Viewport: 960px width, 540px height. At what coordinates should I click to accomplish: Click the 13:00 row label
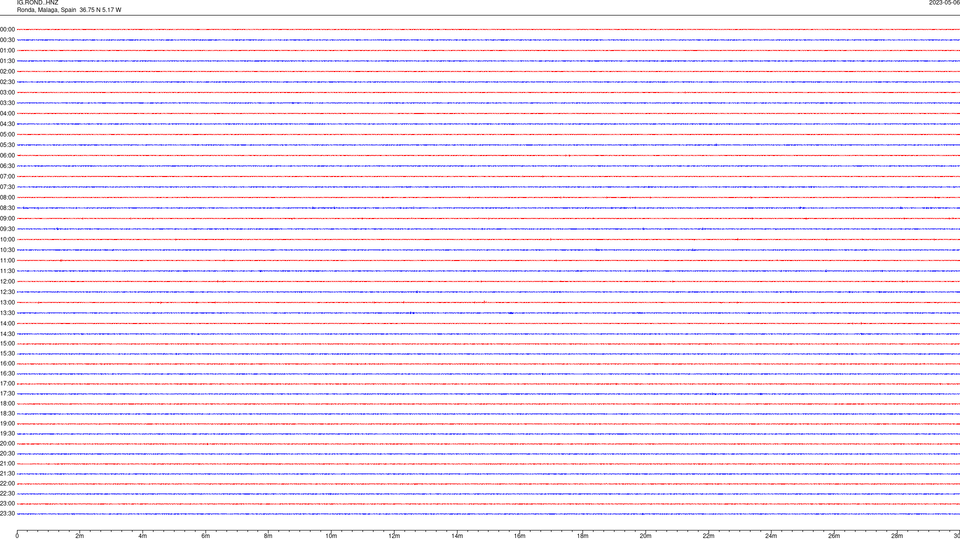tap(7, 302)
